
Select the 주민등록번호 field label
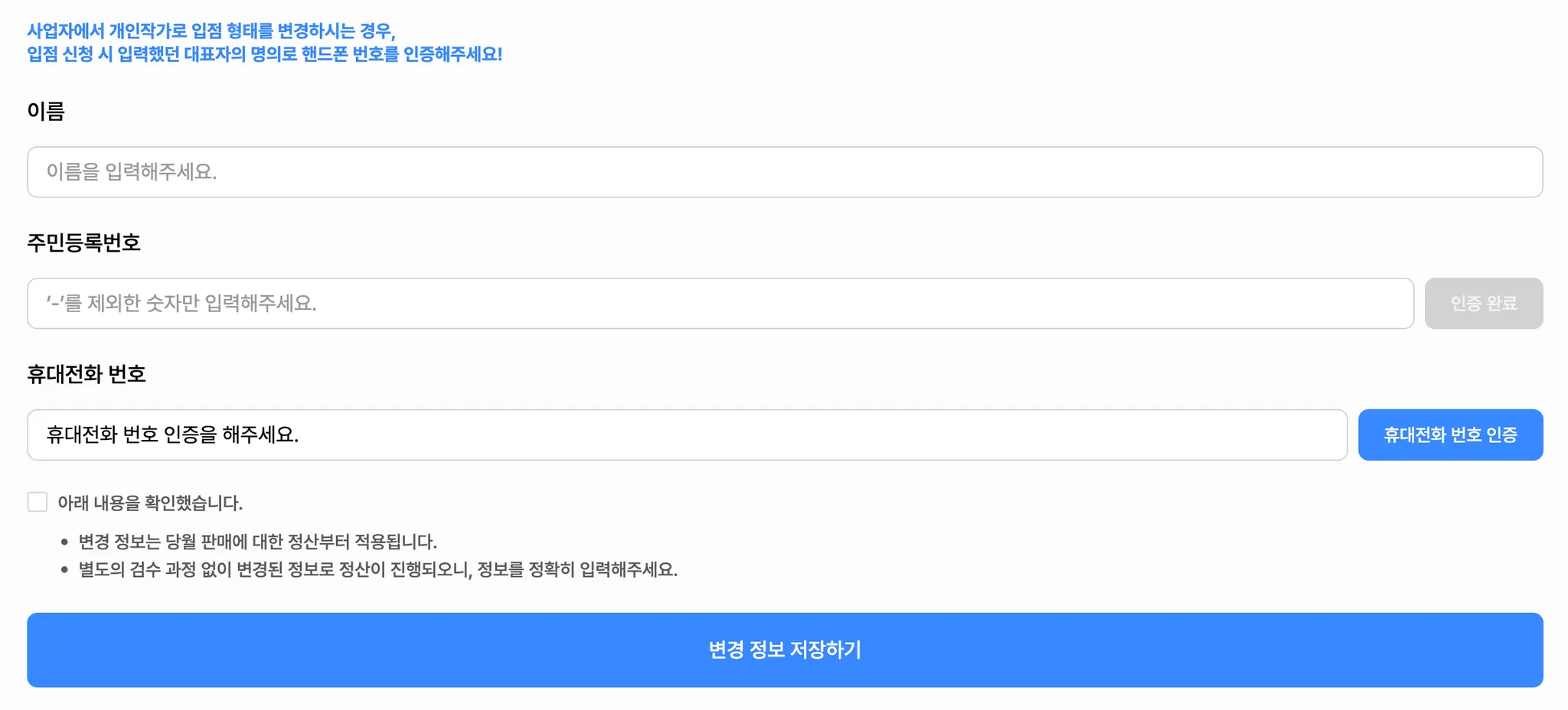pos(84,243)
